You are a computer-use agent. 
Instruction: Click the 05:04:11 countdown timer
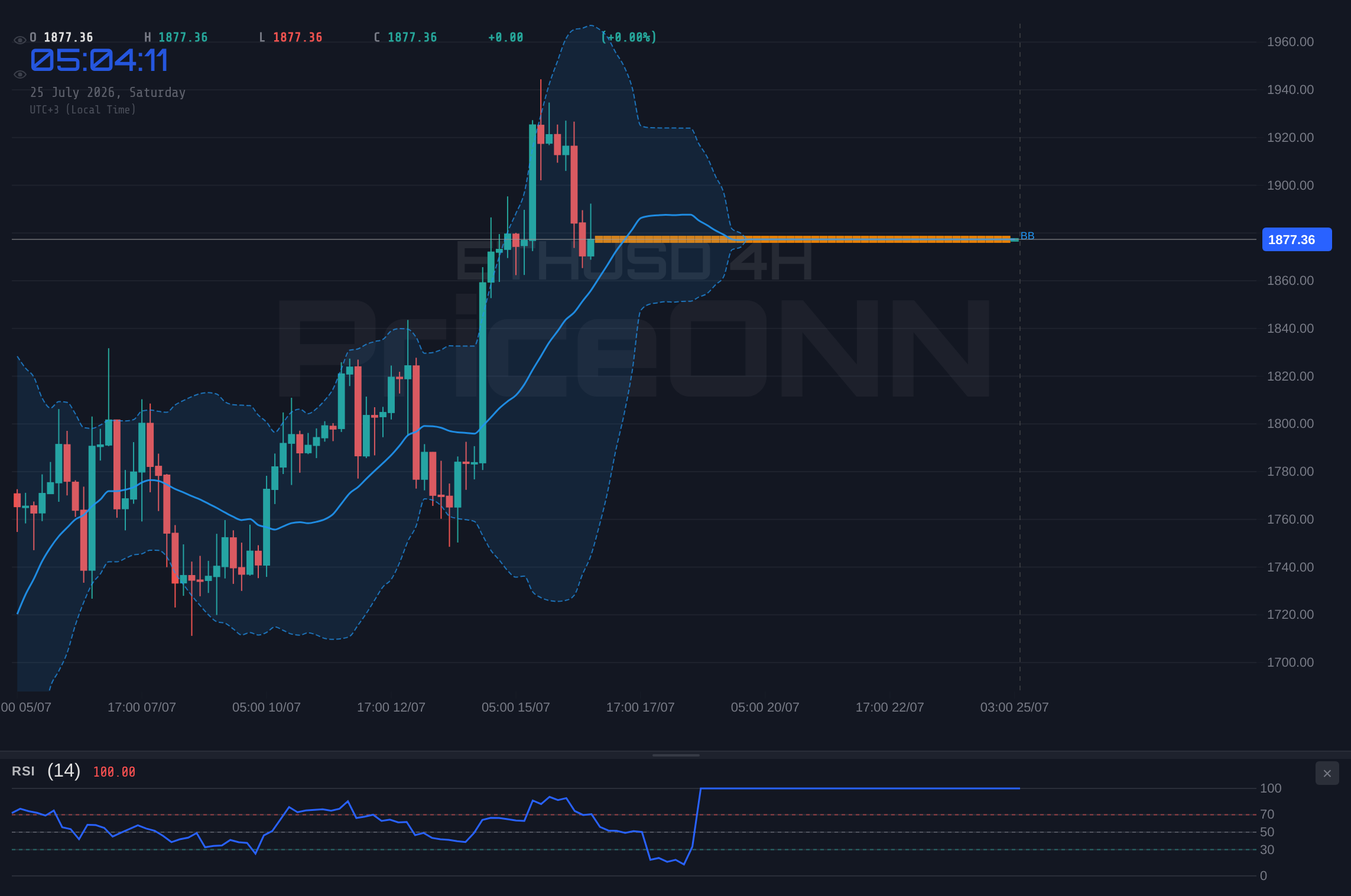(99, 60)
